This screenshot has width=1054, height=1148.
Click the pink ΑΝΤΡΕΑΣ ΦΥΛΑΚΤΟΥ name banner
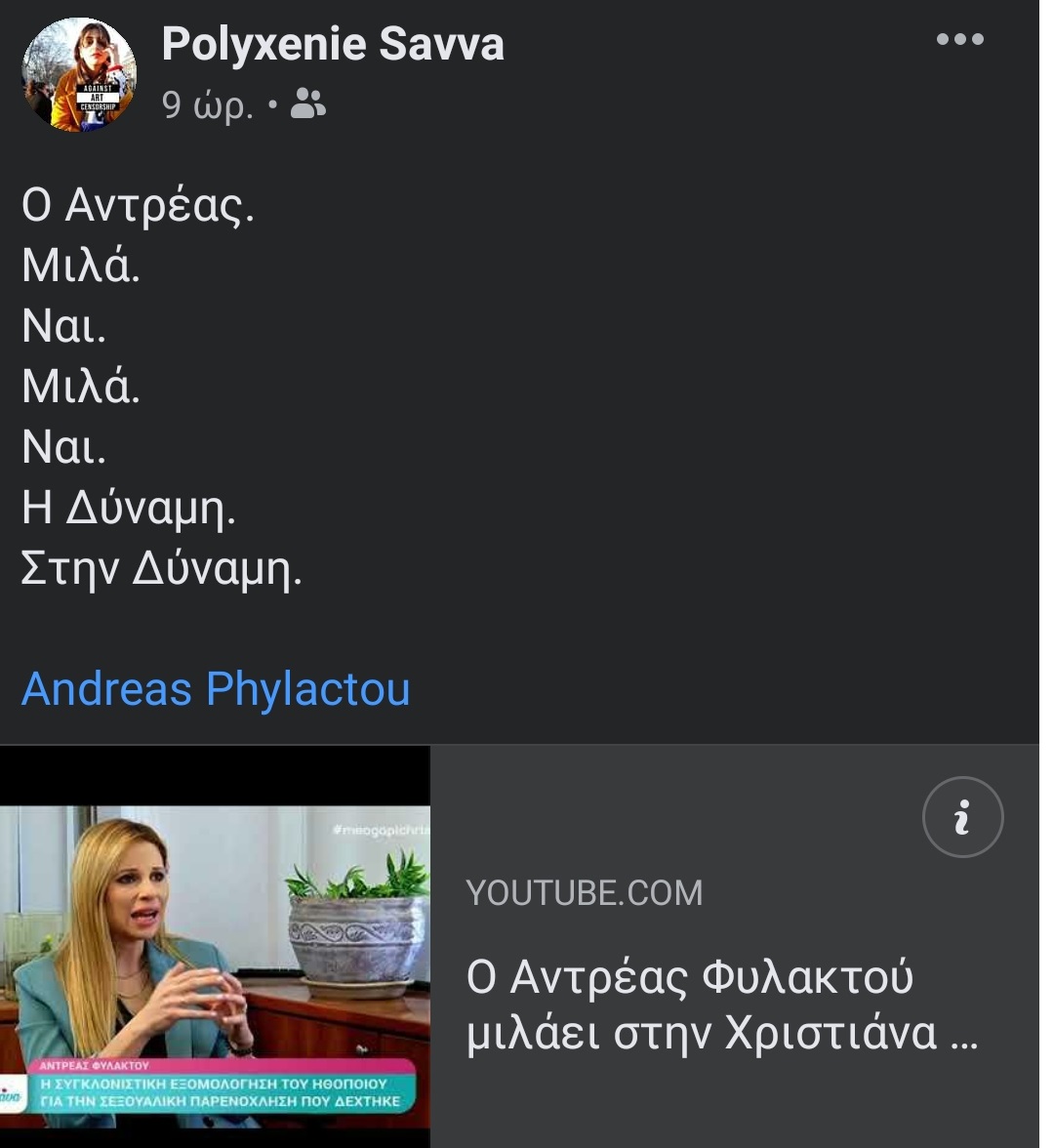point(96,1065)
